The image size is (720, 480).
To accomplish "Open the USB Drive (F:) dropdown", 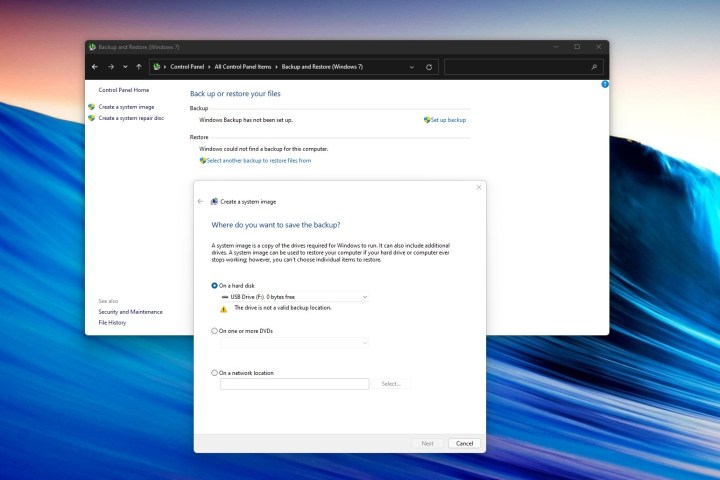I will click(294, 297).
